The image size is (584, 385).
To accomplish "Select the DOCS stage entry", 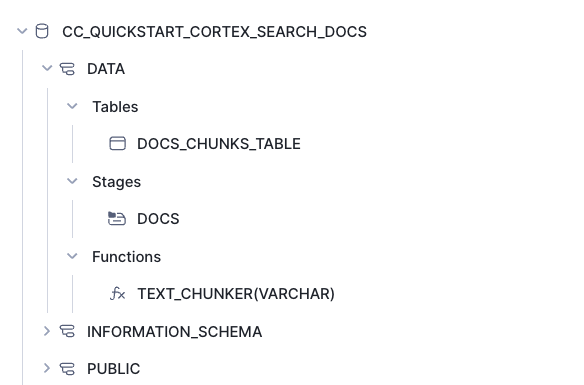I will click(158, 219).
